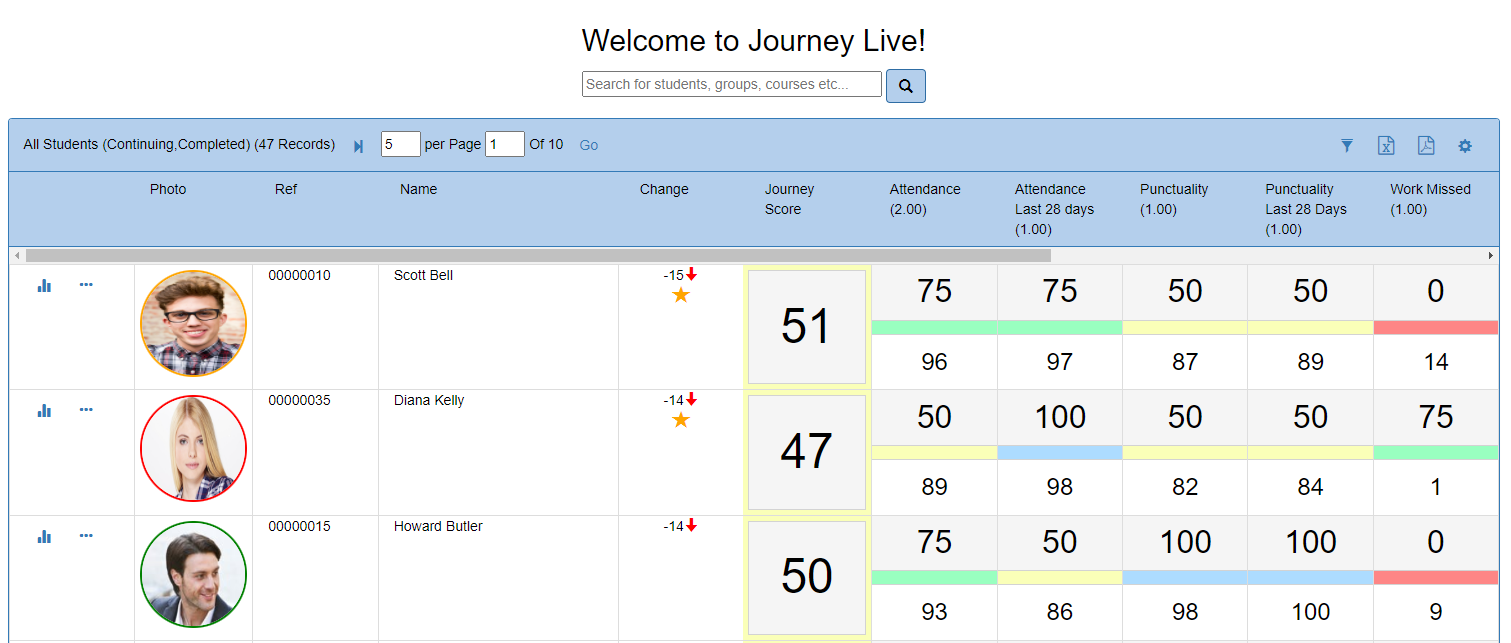Sort by the Journey Score column header

(790, 199)
